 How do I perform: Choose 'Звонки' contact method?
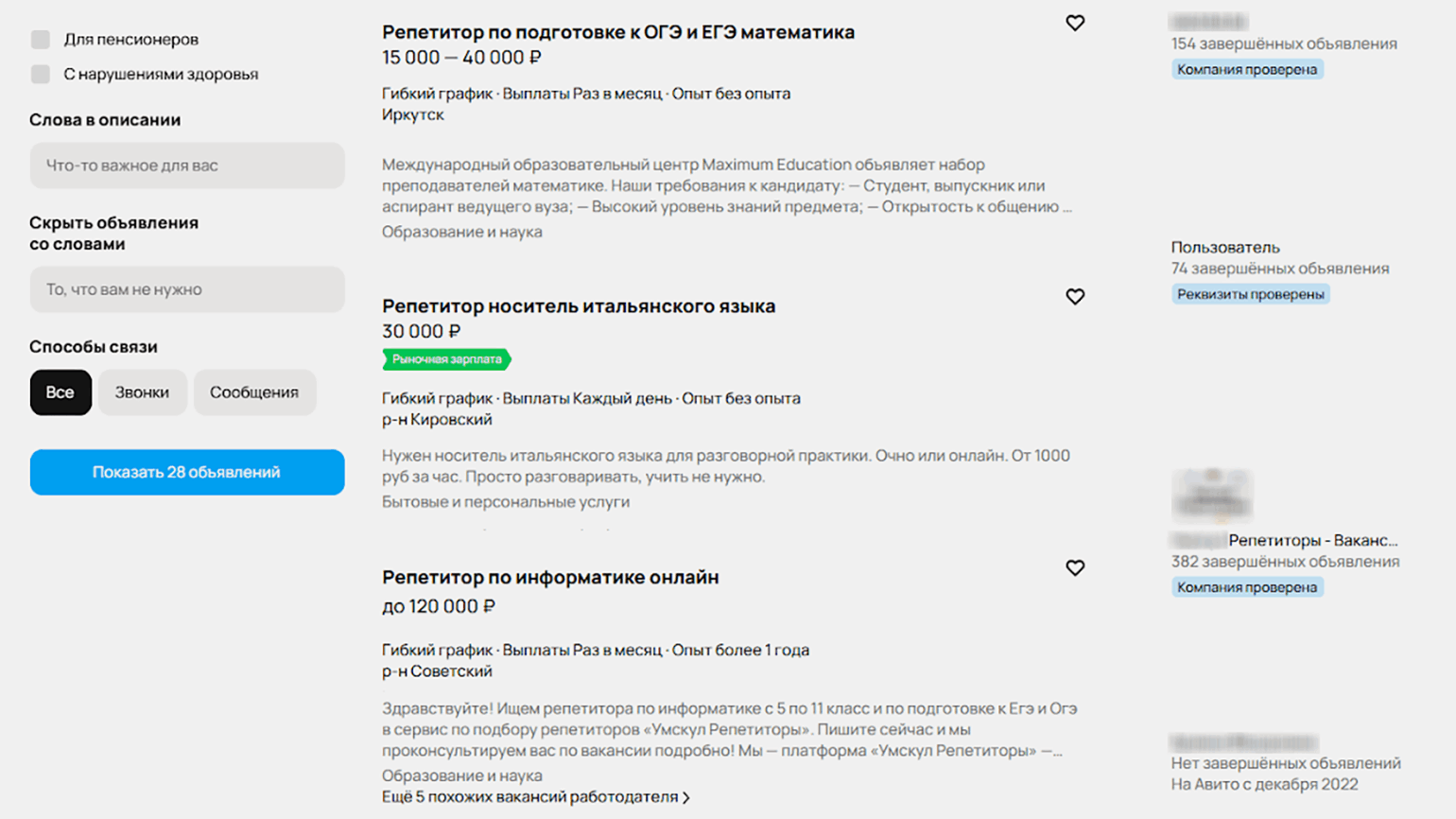tap(142, 392)
